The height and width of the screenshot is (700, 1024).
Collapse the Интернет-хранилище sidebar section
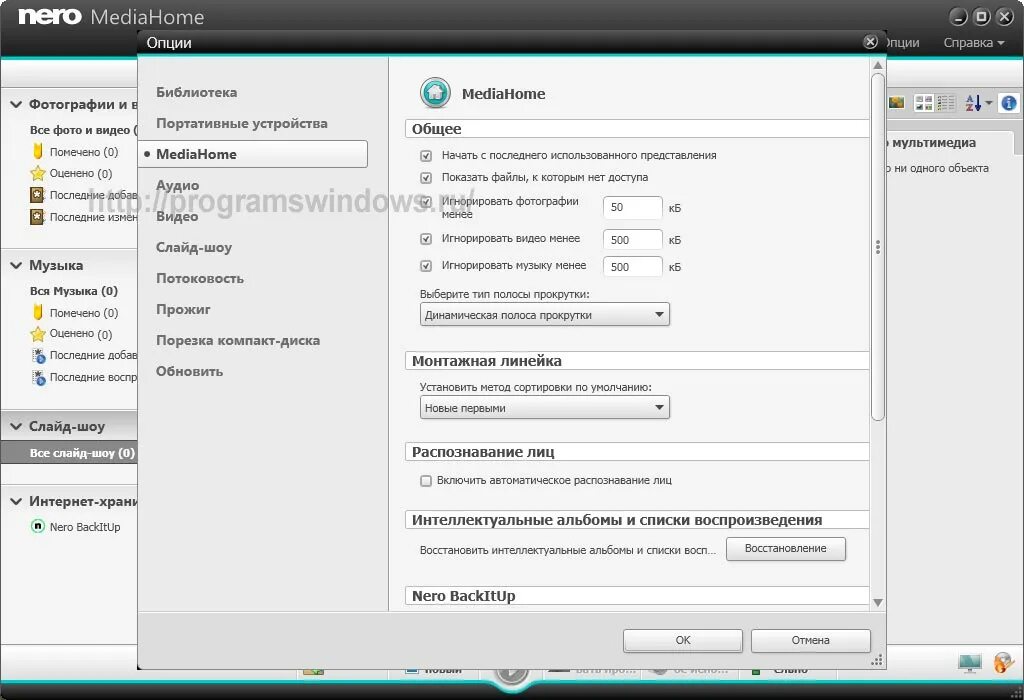tap(16, 501)
